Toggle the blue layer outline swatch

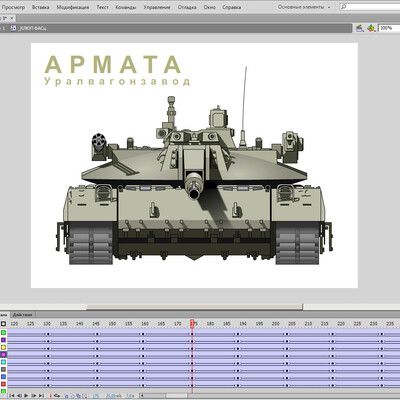point(3,377)
